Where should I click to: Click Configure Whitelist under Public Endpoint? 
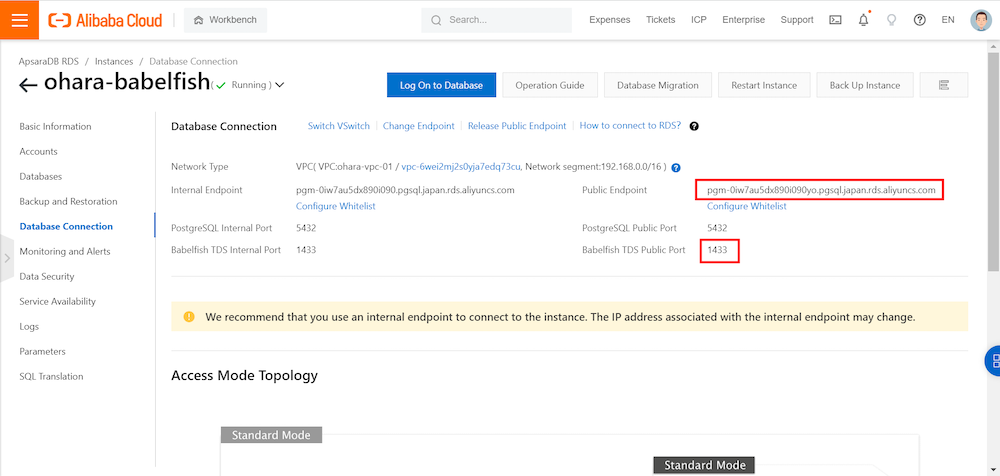point(746,206)
